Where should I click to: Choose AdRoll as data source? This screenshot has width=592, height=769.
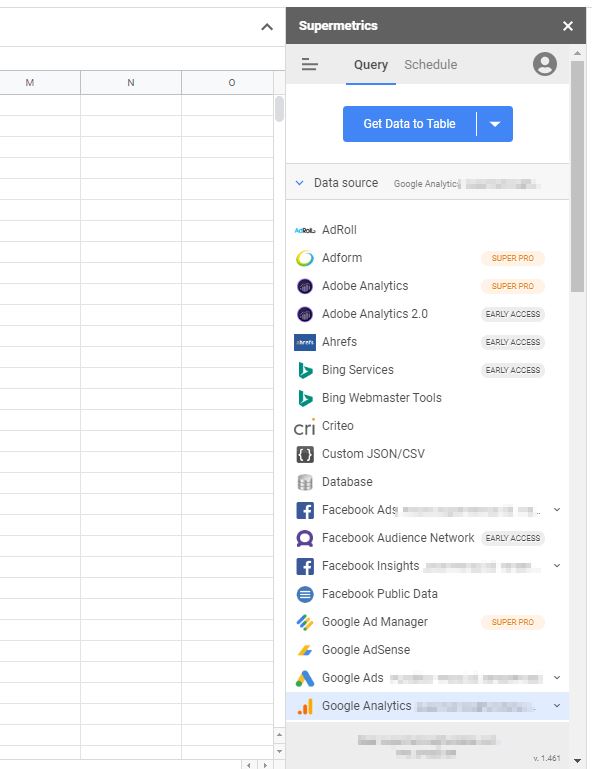click(427, 230)
